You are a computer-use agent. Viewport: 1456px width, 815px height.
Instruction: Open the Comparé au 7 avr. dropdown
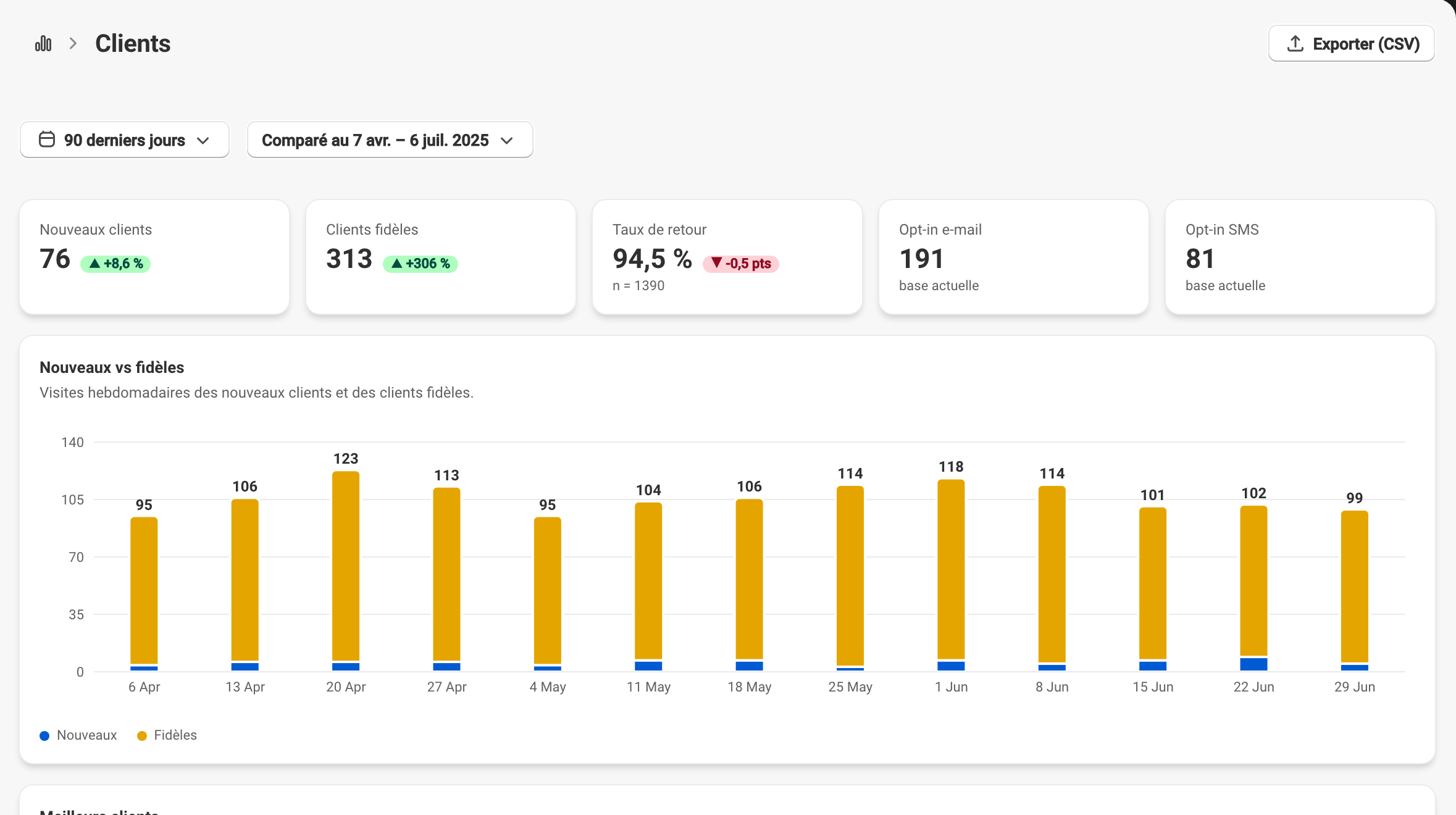tap(390, 140)
